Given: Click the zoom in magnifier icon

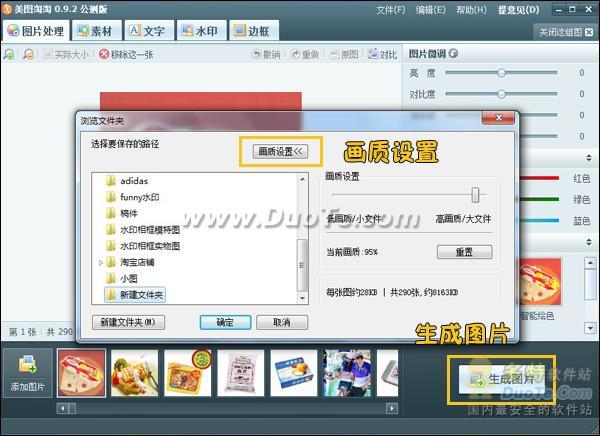Looking at the screenshot, I should pyautogui.click(x=8, y=54).
